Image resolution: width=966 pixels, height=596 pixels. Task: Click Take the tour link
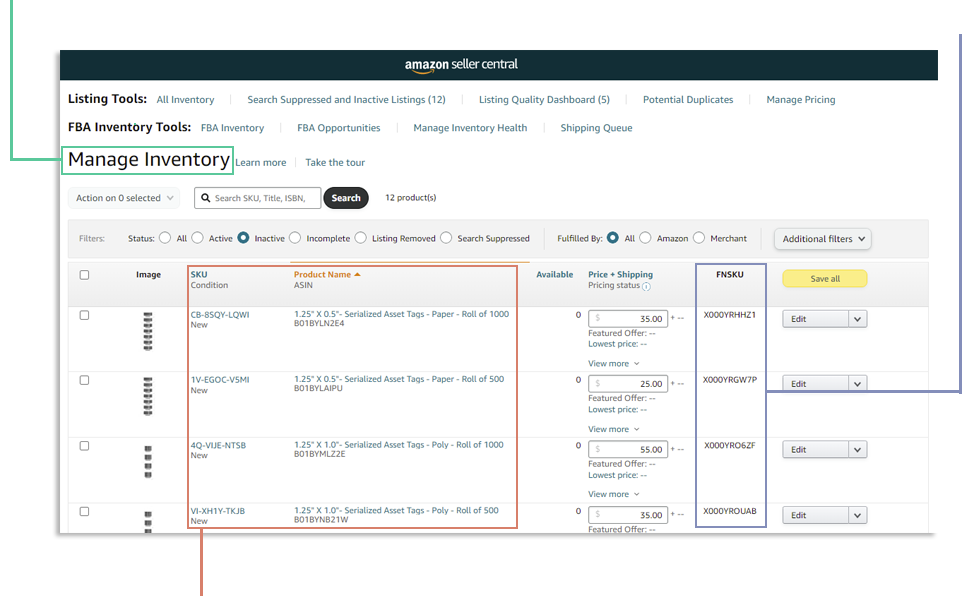[335, 163]
